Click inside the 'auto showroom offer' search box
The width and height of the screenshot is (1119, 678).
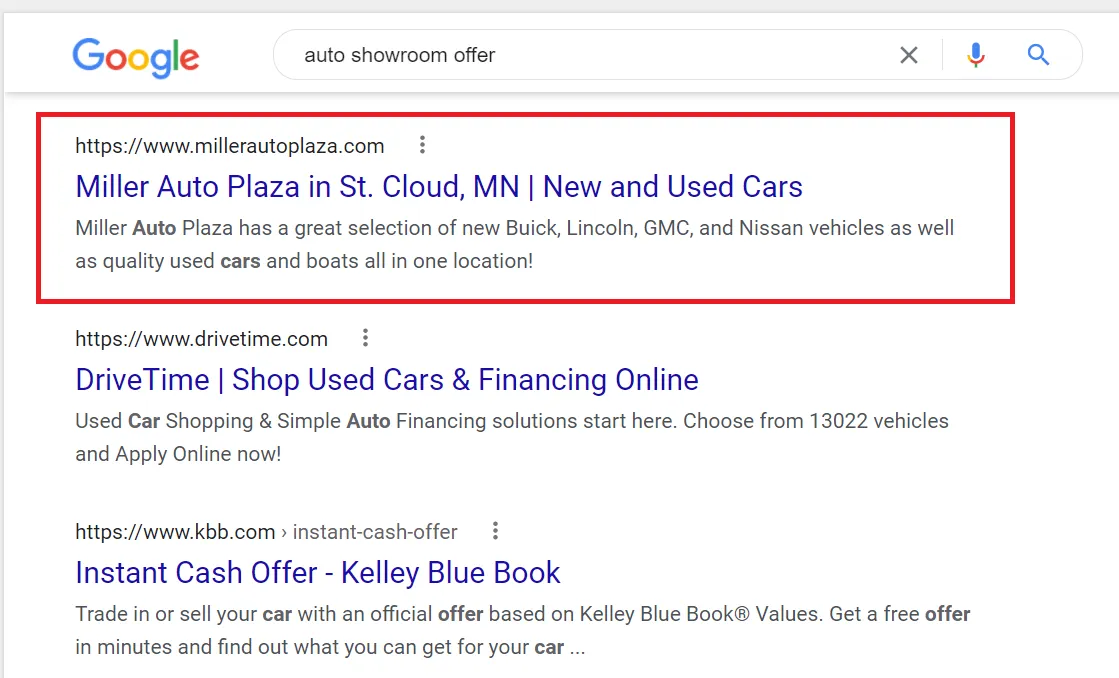[580, 55]
